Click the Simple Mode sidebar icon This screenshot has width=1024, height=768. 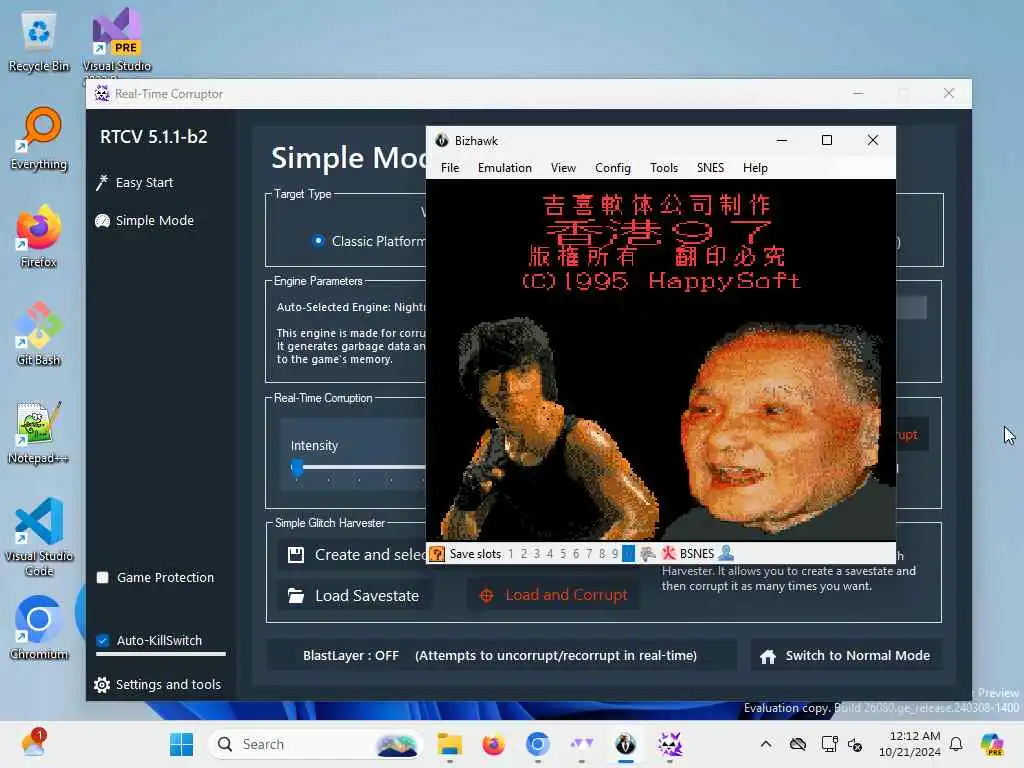(x=102, y=221)
